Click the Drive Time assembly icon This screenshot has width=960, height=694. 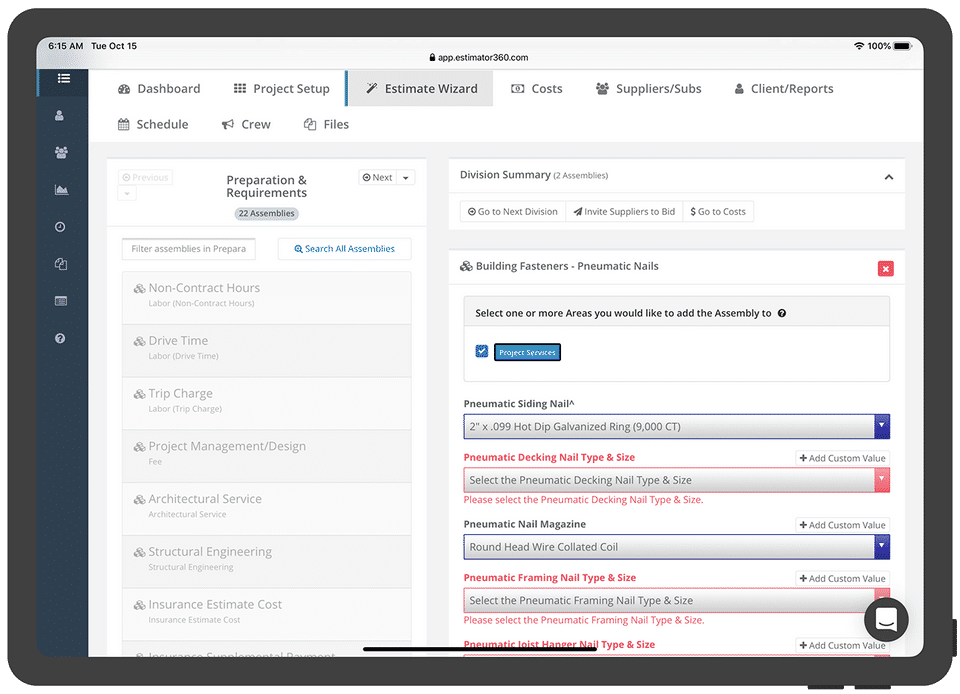(x=140, y=341)
